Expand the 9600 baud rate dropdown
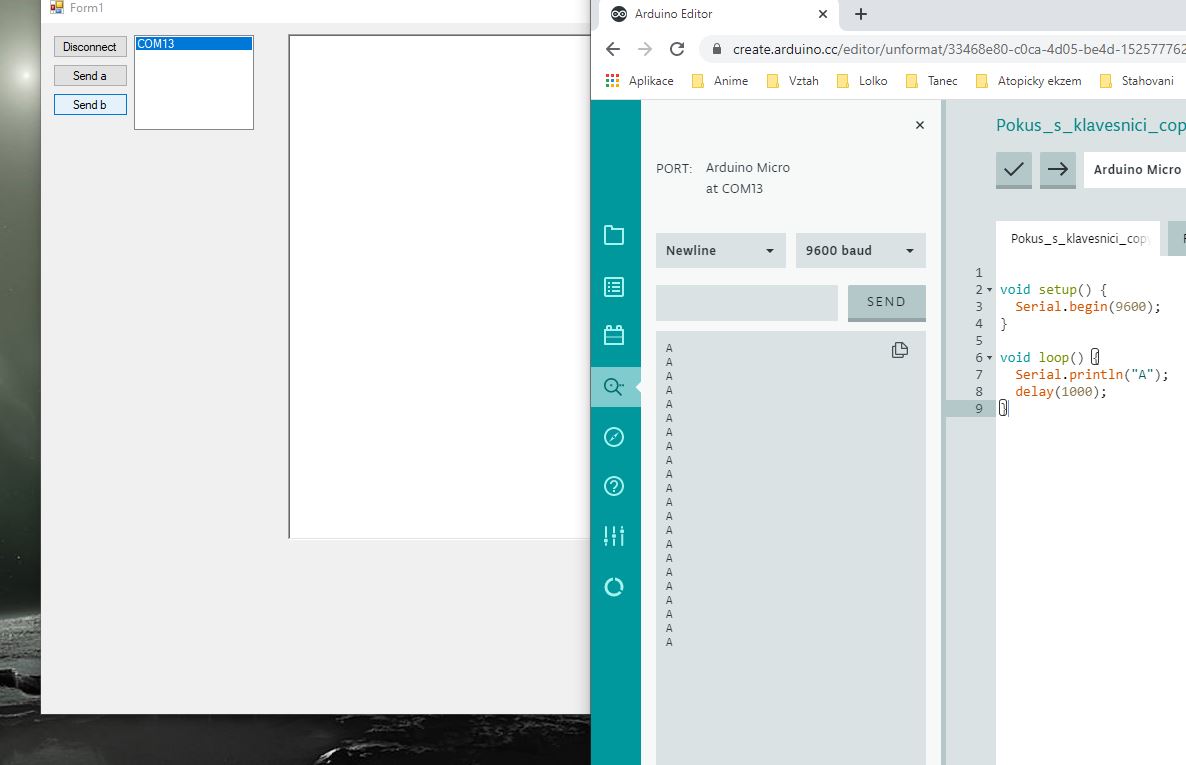 860,251
